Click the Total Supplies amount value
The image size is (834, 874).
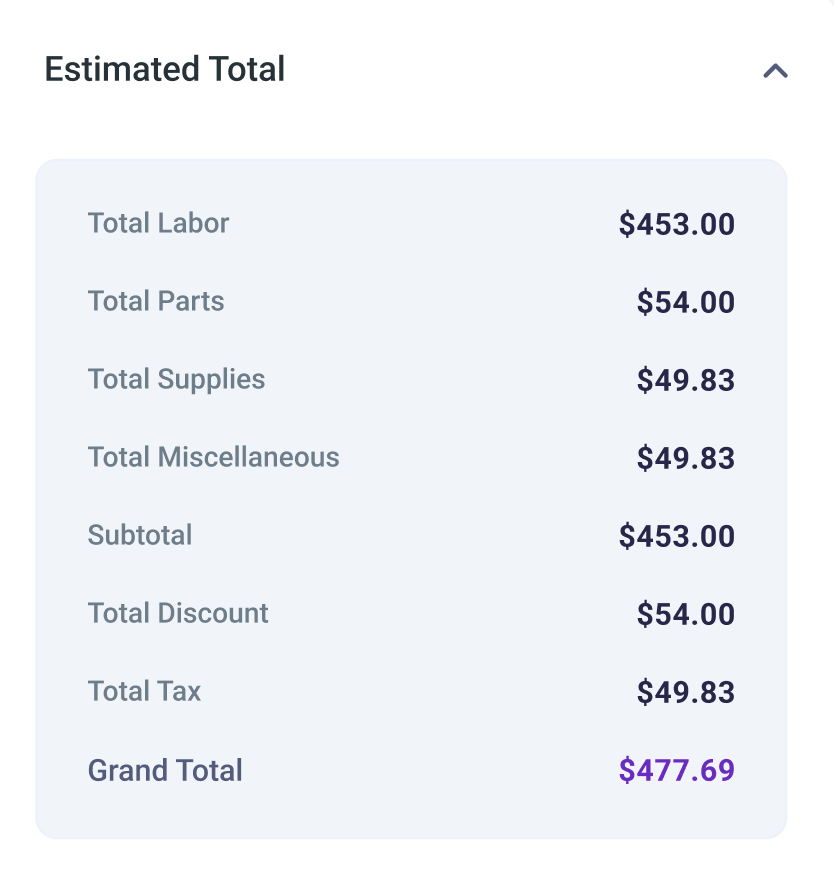pos(685,380)
